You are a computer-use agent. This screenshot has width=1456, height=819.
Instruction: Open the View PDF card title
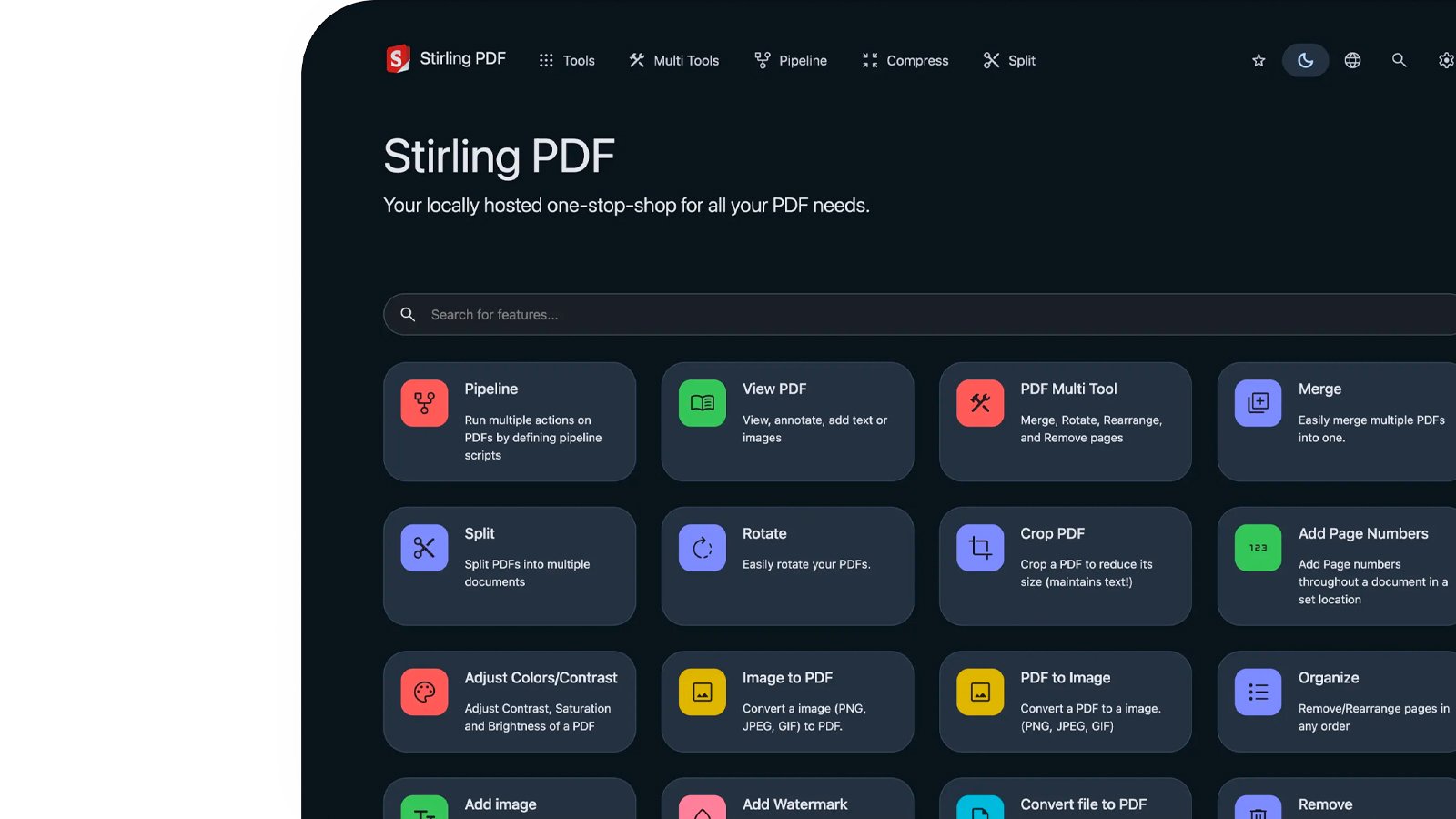(774, 389)
